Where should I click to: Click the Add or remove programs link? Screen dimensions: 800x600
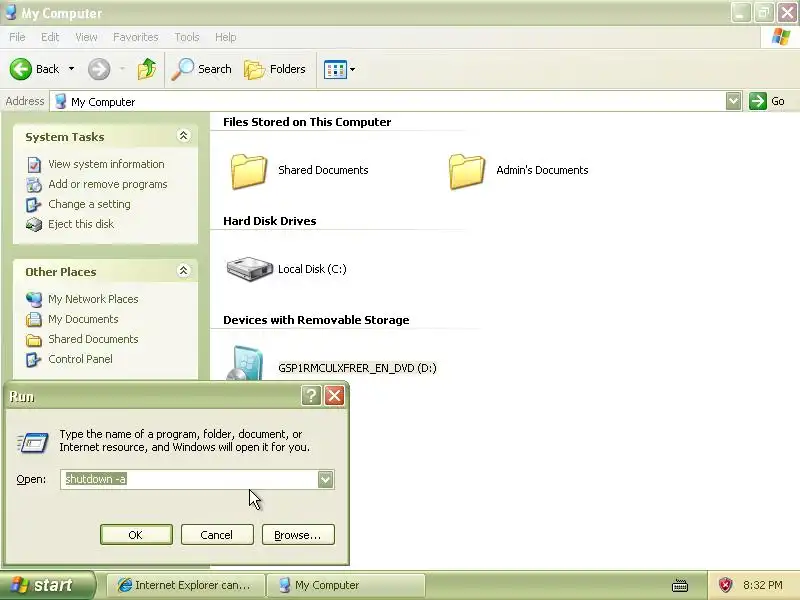click(x=108, y=184)
